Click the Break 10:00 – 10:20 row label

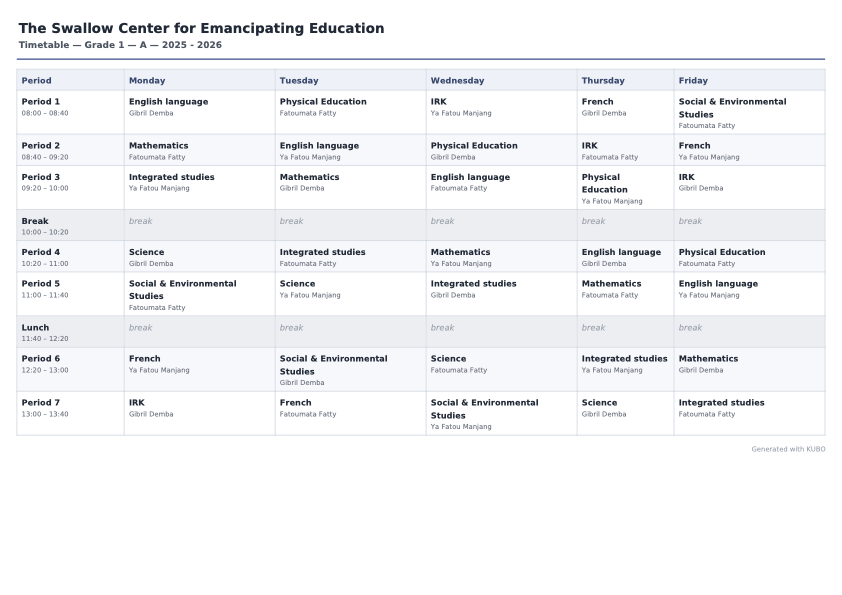click(x=70, y=225)
